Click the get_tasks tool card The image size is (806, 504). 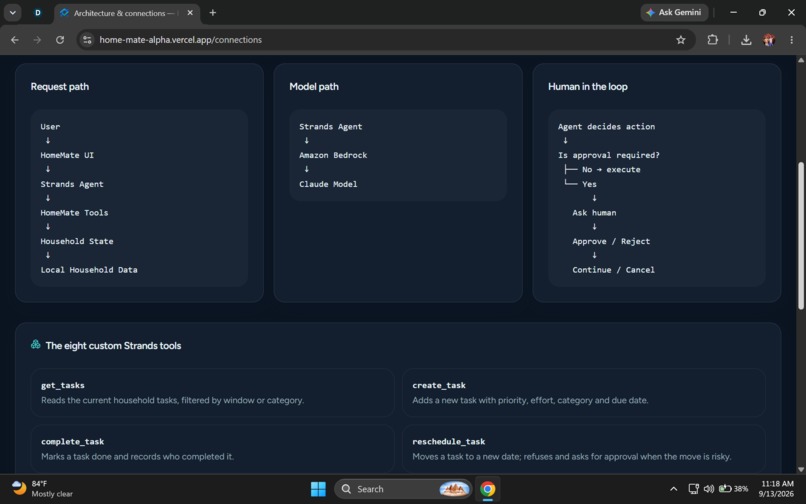coord(212,392)
